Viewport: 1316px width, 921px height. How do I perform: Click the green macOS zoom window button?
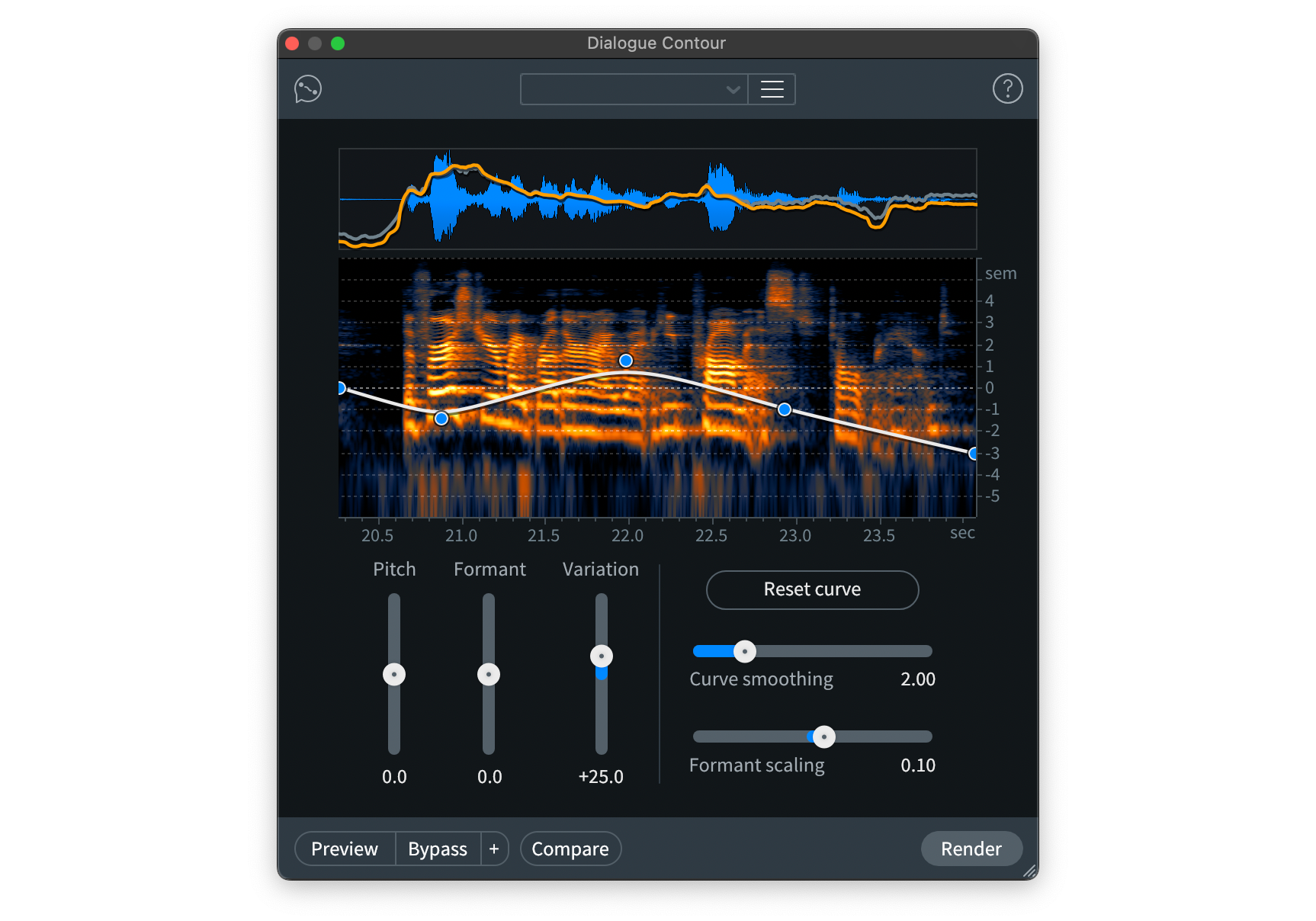(338, 43)
